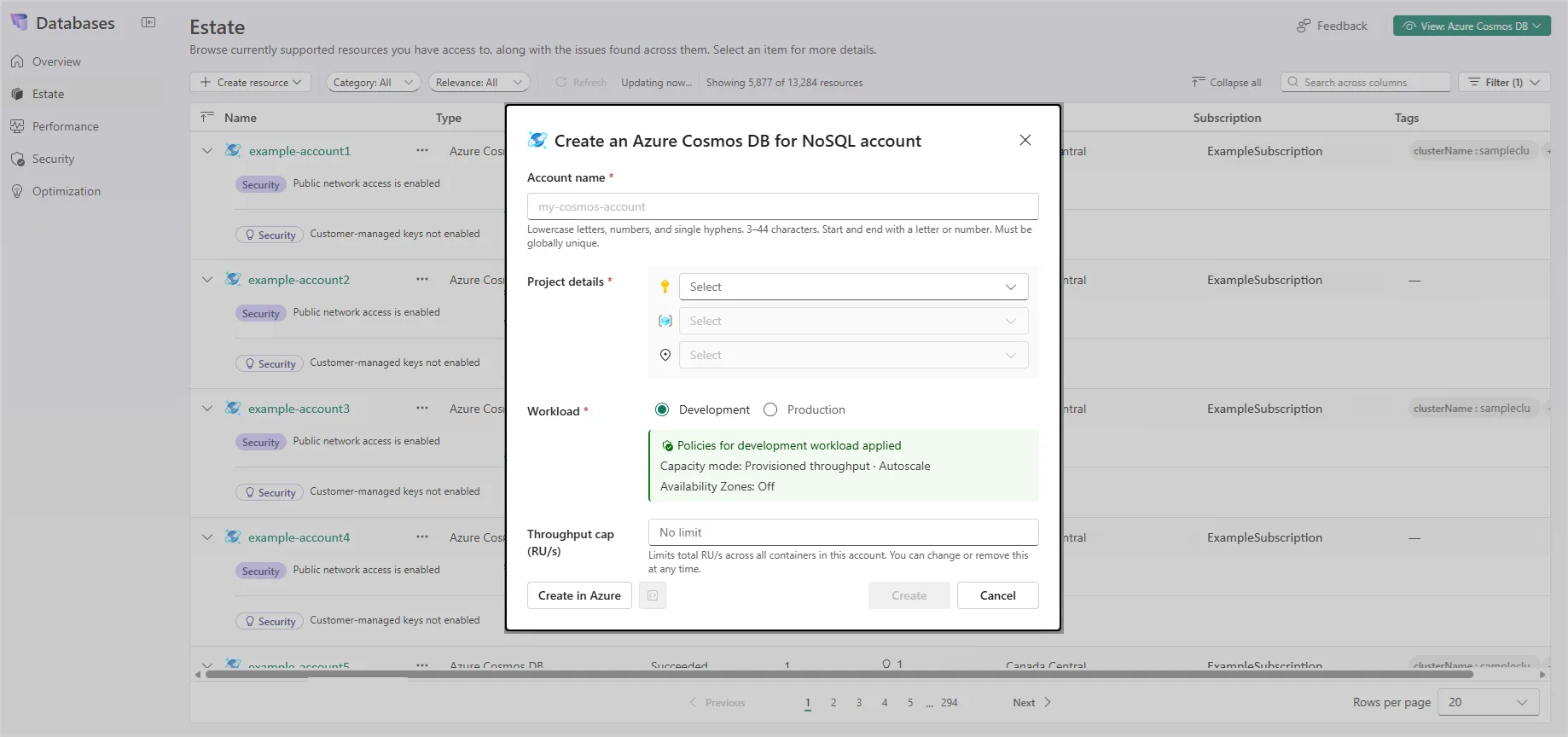Open the Category: All filter dropdown
This screenshot has width=1568, height=737.
click(373, 82)
